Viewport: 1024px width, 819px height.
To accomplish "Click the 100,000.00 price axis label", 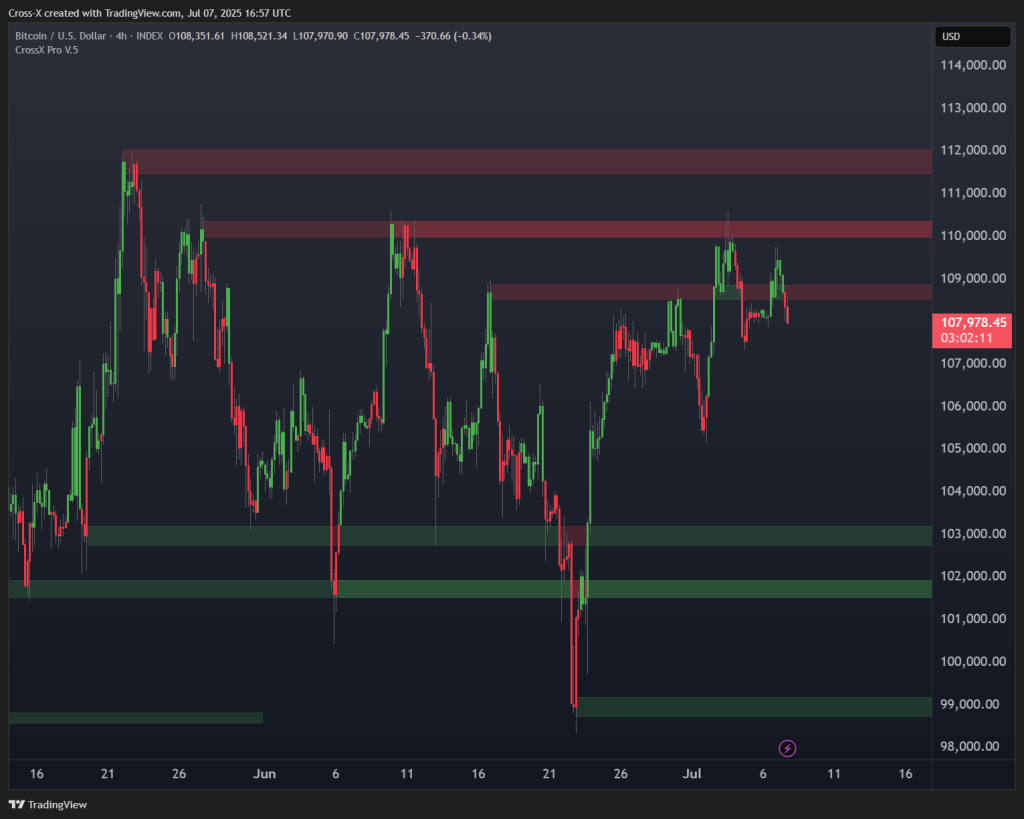I will click(x=970, y=661).
